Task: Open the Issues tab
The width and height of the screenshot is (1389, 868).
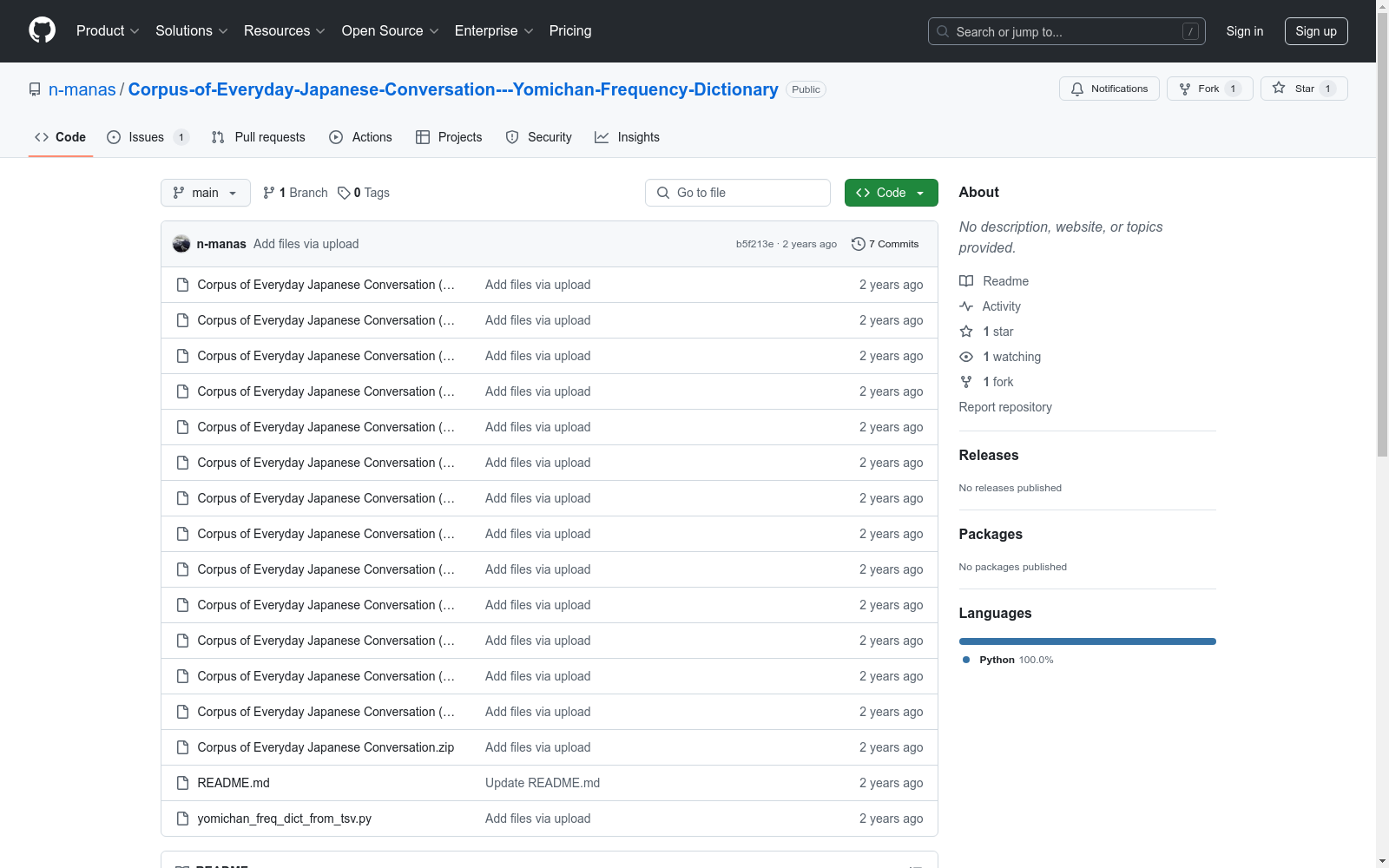Action: point(147,137)
